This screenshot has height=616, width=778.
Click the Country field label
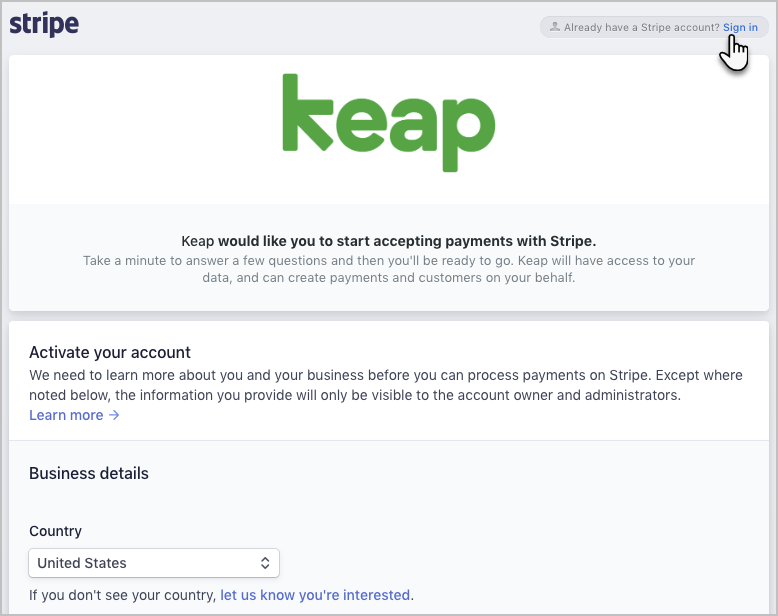tap(56, 531)
